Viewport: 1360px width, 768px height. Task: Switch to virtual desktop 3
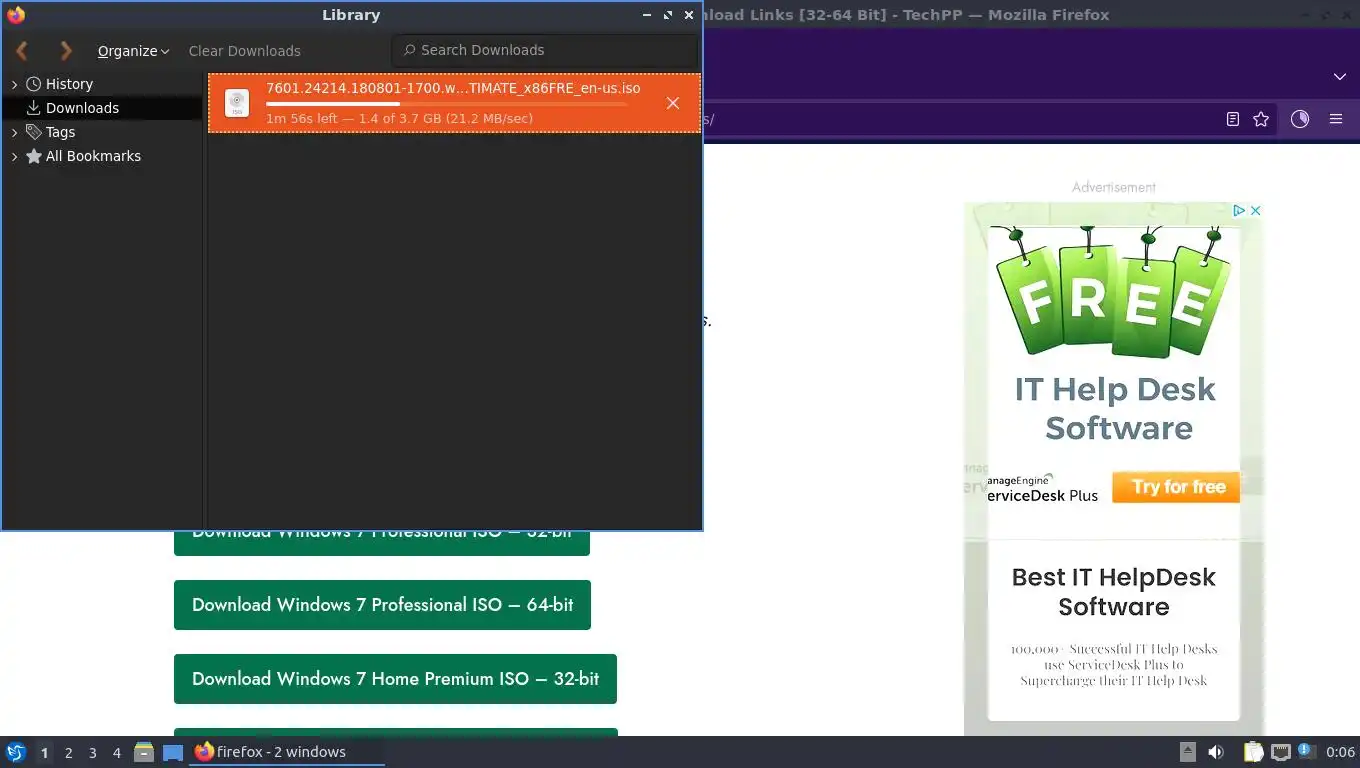[x=92, y=753]
